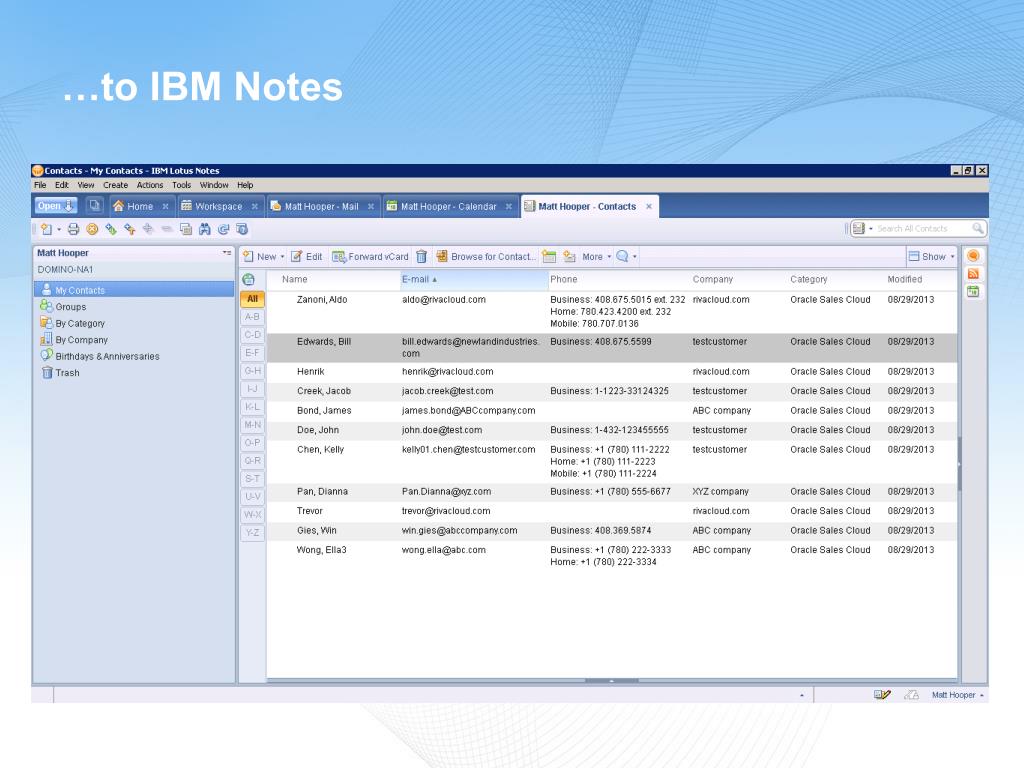Expand the Show dropdown

coord(932,257)
